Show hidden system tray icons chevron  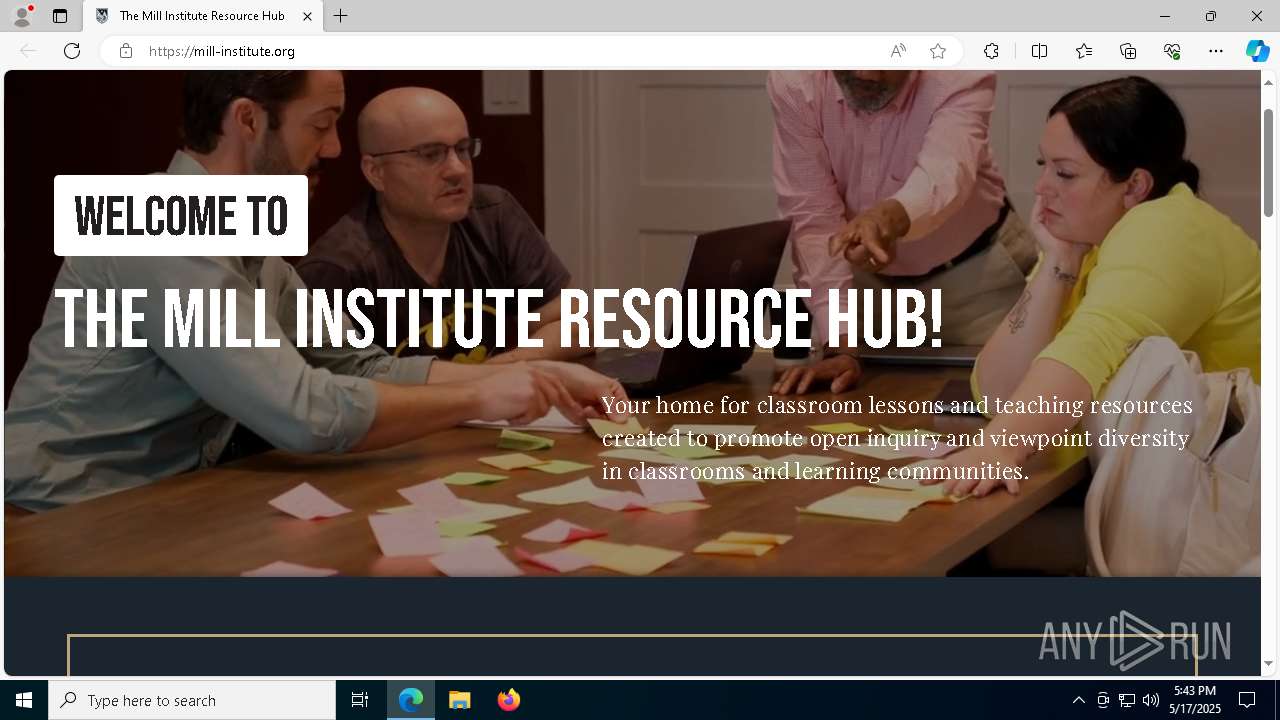(x=1078, y=700)
